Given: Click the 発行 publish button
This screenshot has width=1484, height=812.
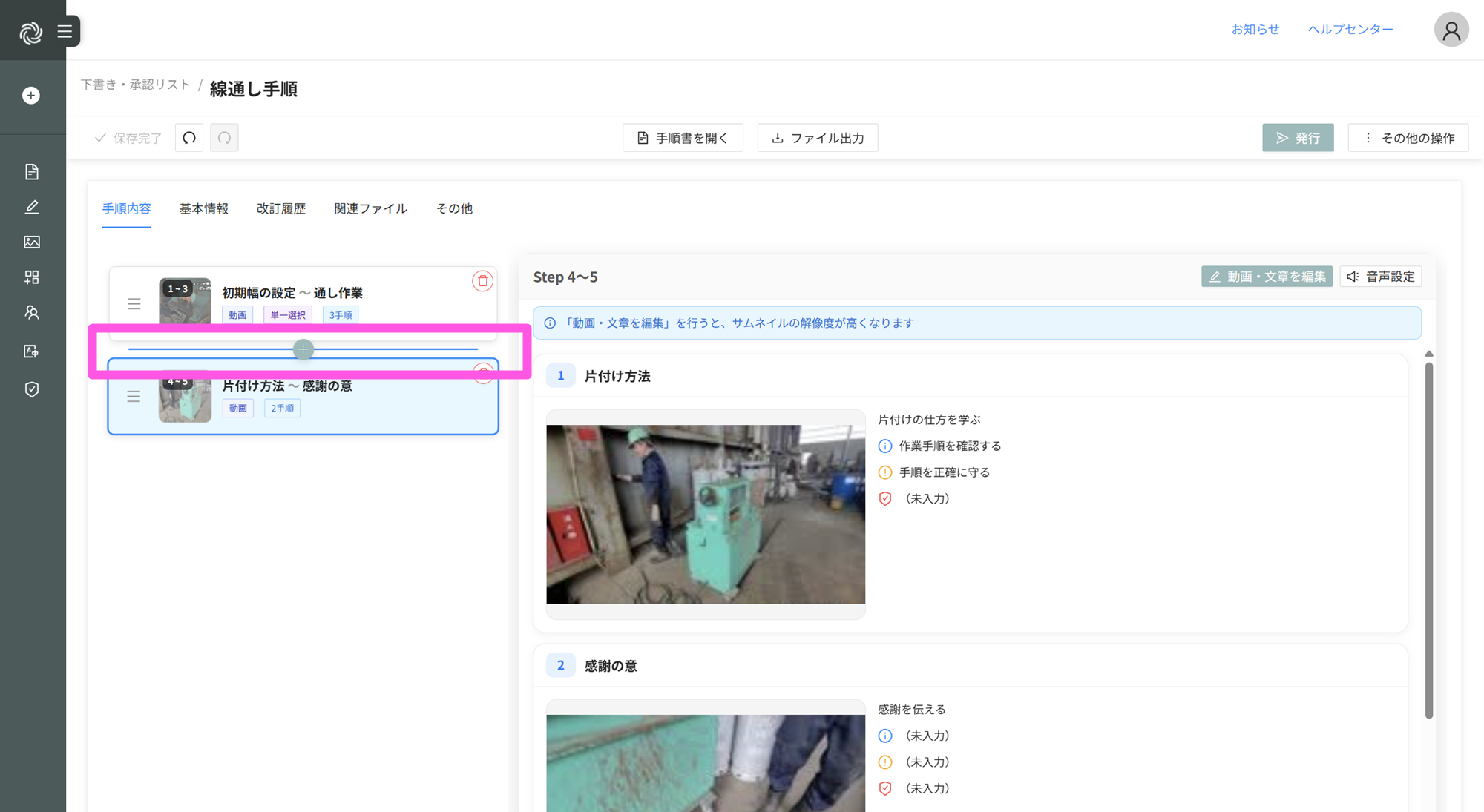Looking at the screenshot, I should 1297,138.
